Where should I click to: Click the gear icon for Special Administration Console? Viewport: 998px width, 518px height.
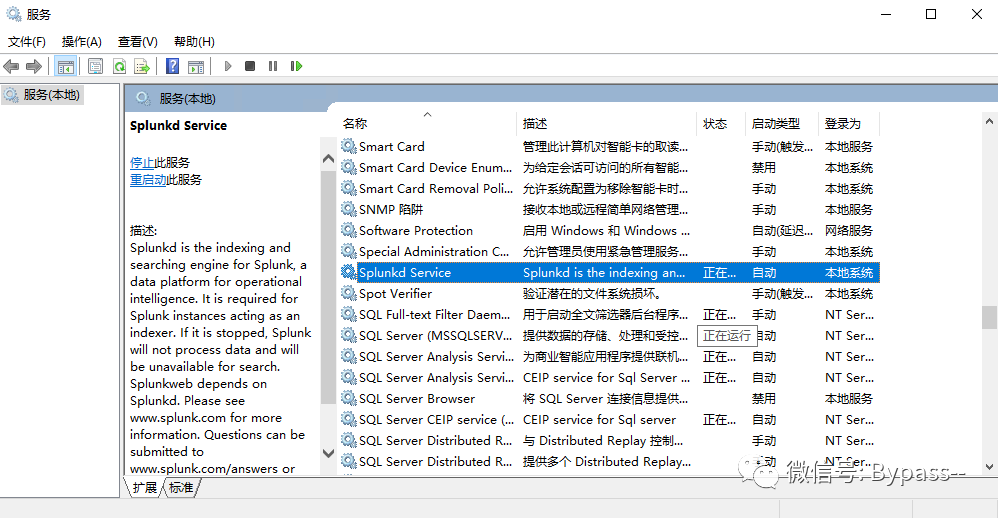click(349, 251)
